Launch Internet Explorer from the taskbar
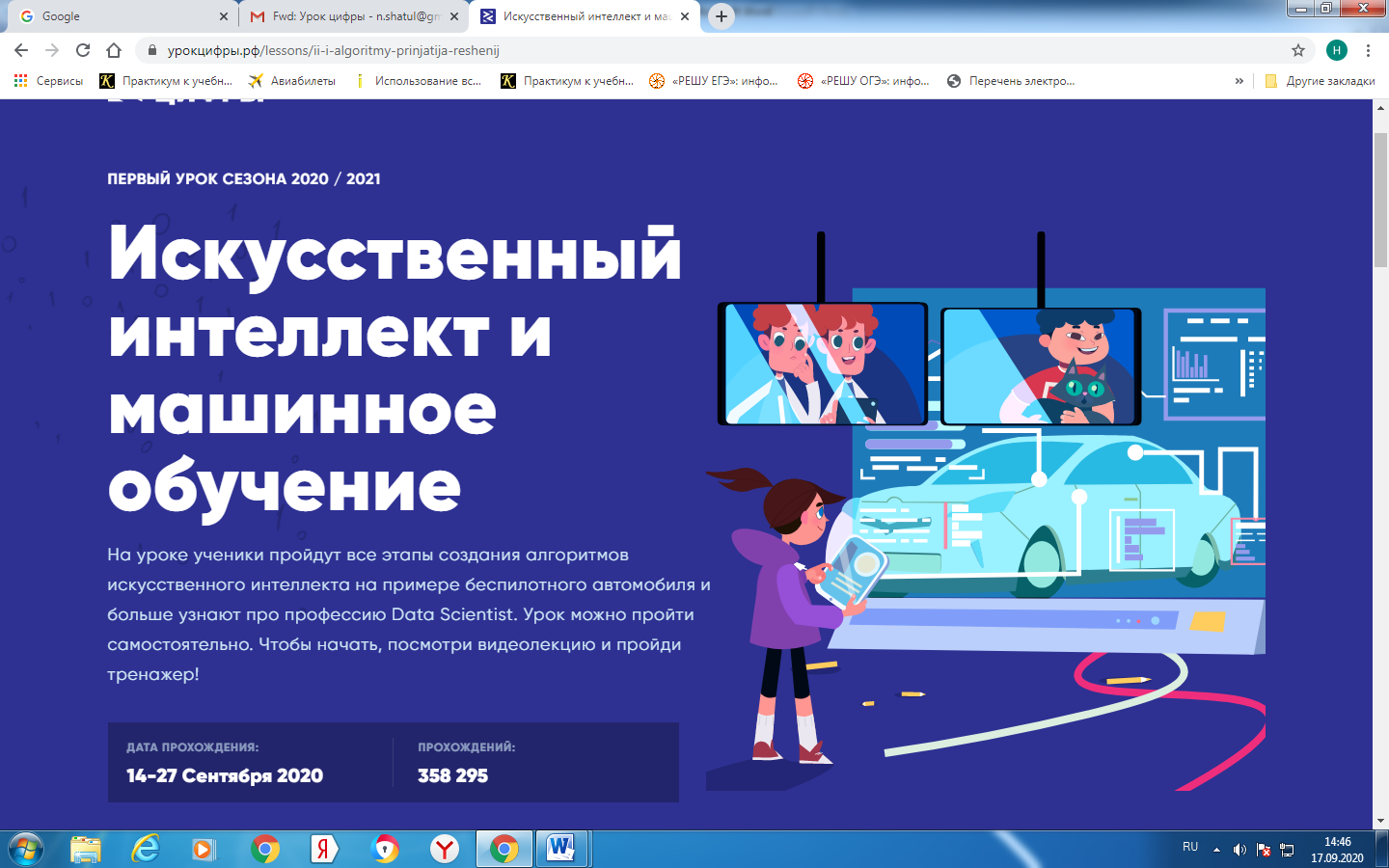This screenshot has width=1389, height=868. click(x=146, y=849)
